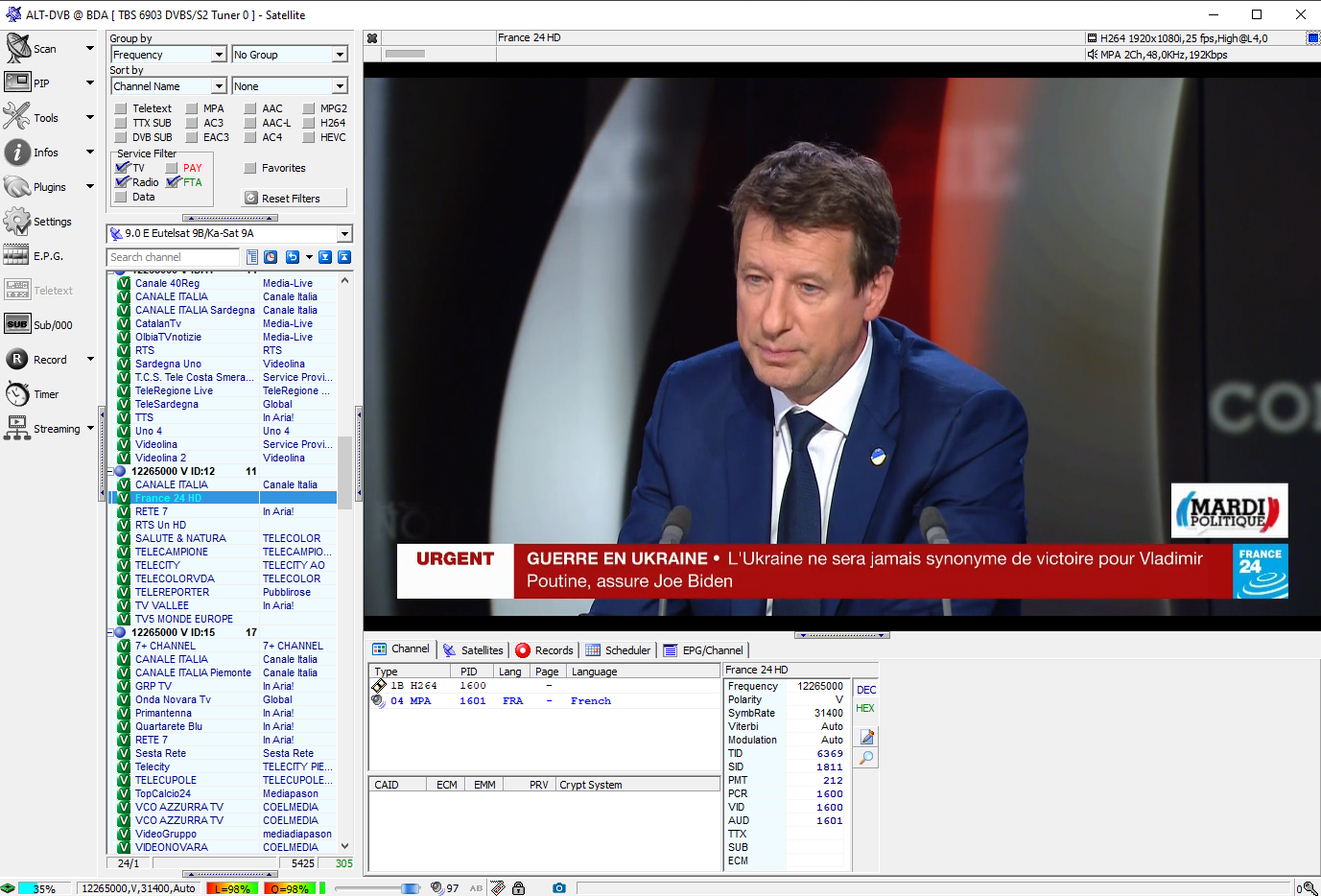Switch to the EPG/Channel tab
This screenshot has height=896, width=1321.
pos(703,650)
